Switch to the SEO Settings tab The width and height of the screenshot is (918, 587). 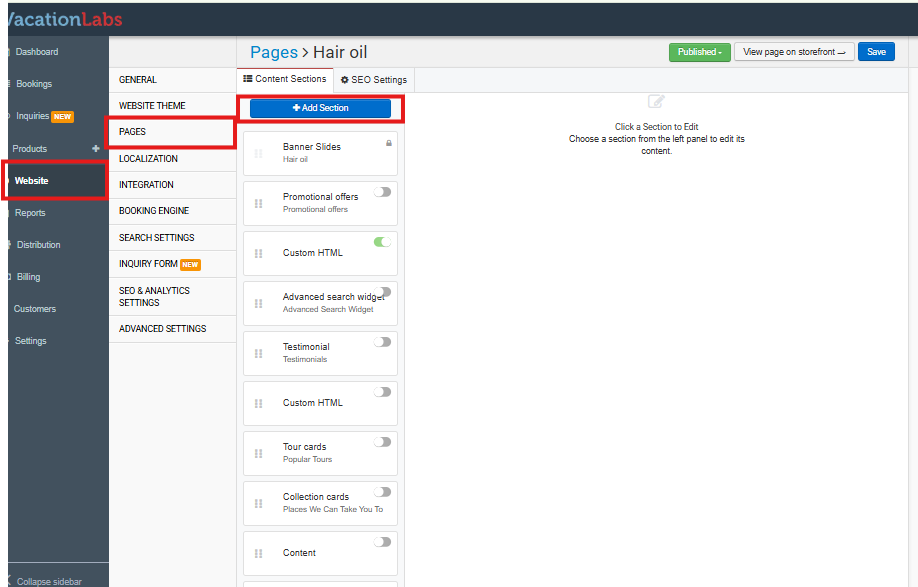click(x=373, y=79)
